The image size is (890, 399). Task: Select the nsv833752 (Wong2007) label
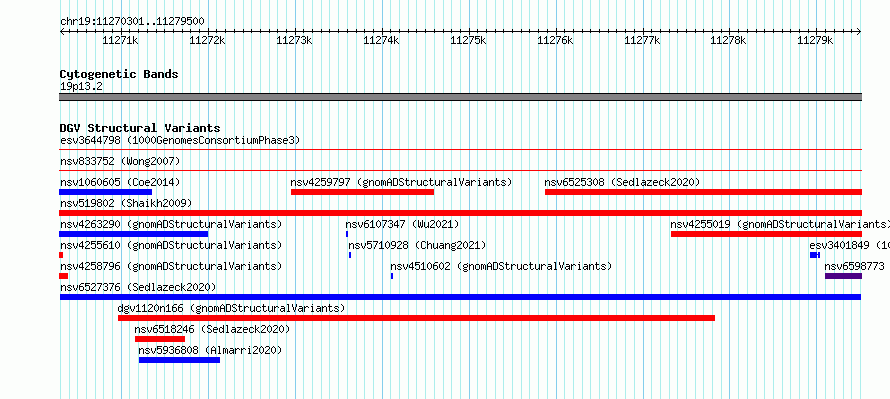pyautogui.click(x=120, y=161)
